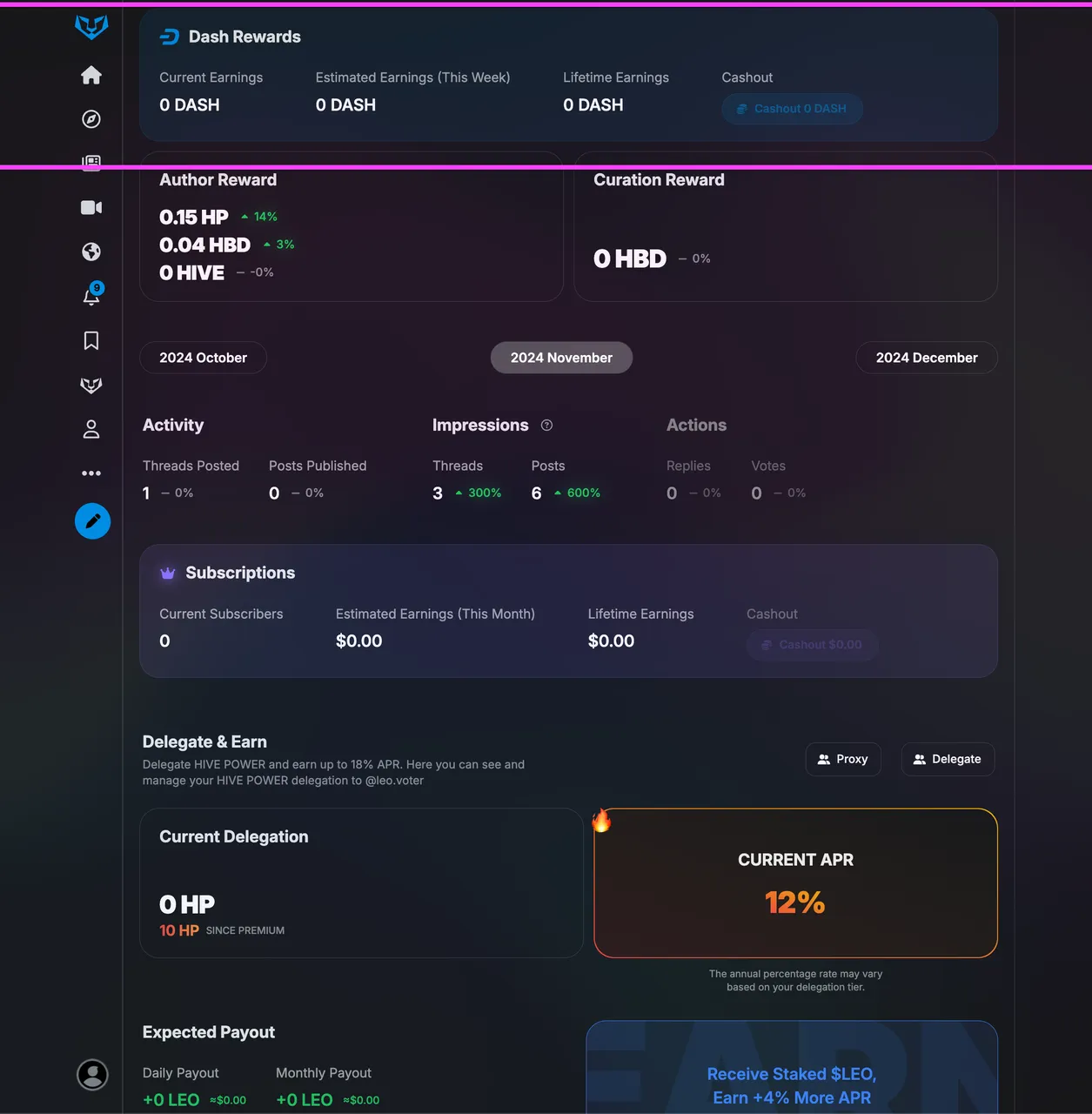
Task: Click the Threads impressions 300% change
Action: [478, 493]
